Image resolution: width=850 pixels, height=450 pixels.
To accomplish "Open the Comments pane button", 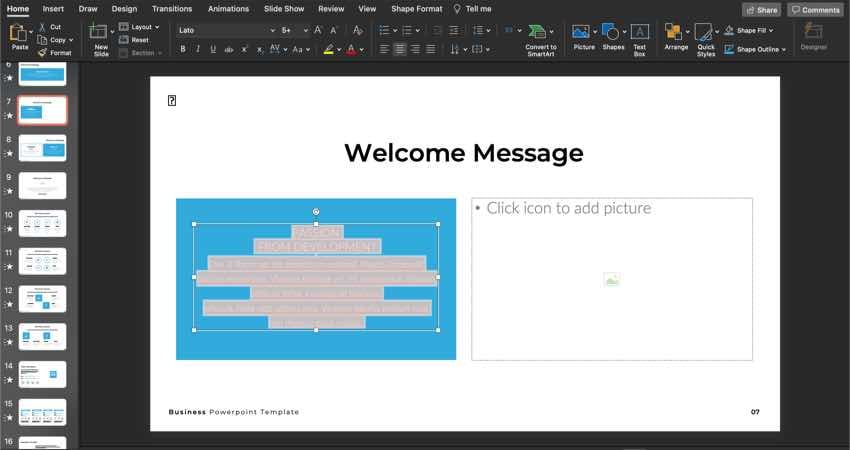I will (815, 10).
